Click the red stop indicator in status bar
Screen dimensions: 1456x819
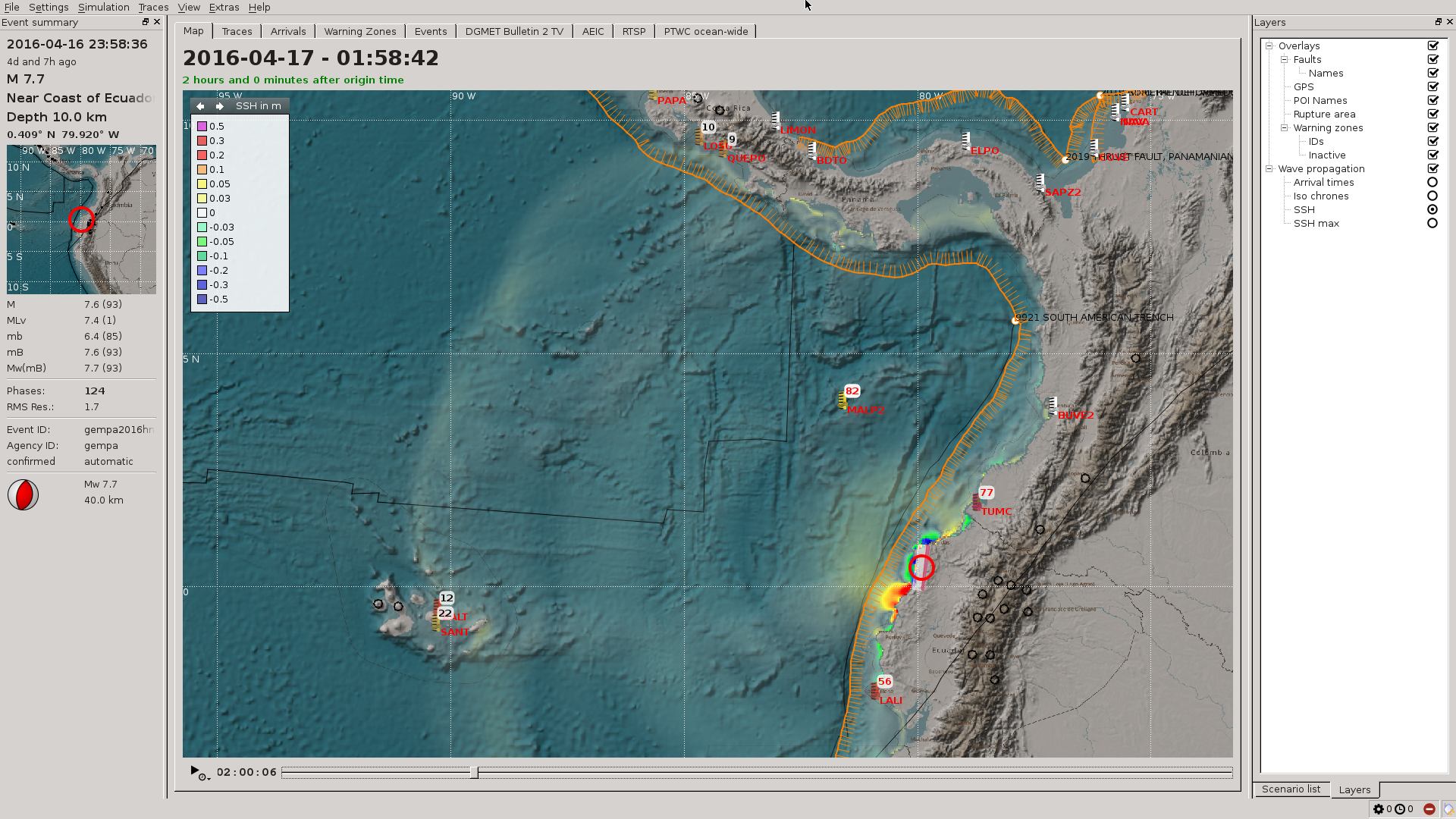(x=1429, y=809)
